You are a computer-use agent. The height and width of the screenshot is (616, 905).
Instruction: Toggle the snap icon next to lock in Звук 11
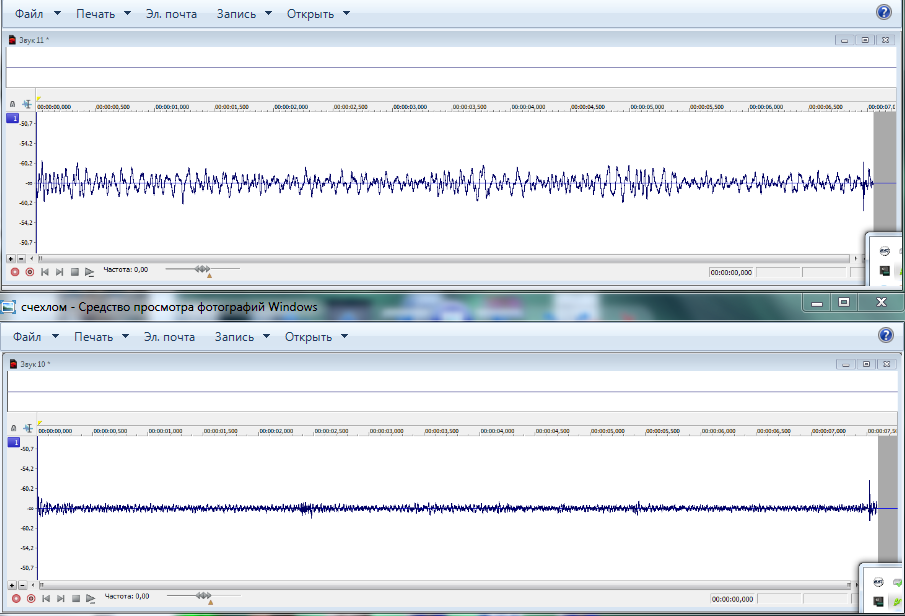point(27,104)
